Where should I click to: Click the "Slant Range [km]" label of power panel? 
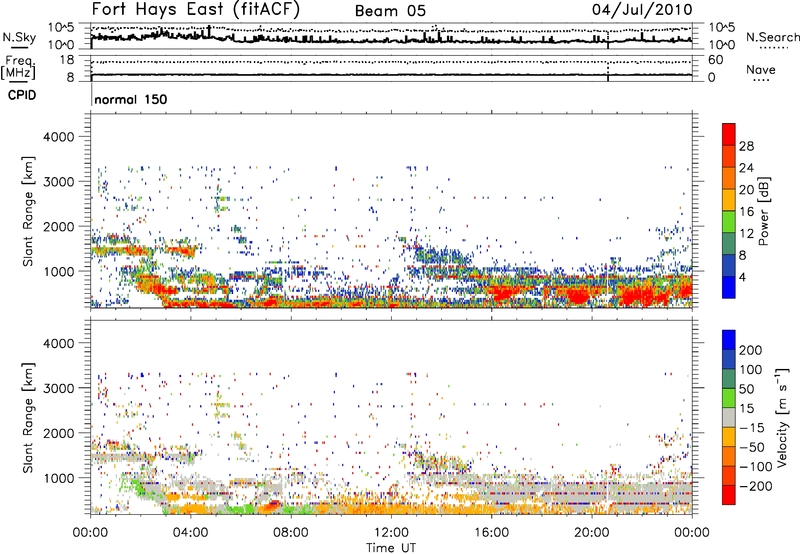(28, 211)
